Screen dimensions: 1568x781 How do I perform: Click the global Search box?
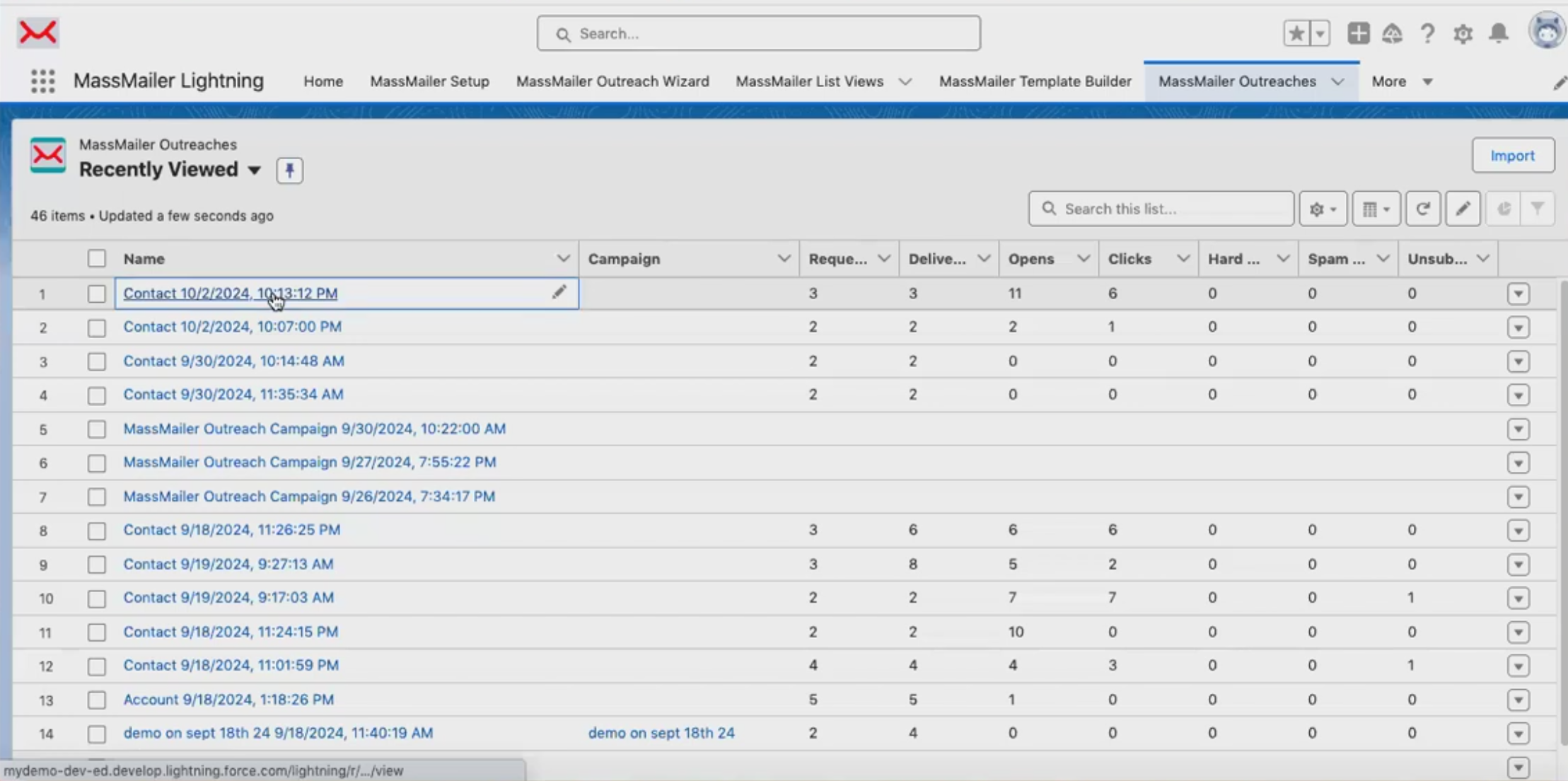[758, 33]
